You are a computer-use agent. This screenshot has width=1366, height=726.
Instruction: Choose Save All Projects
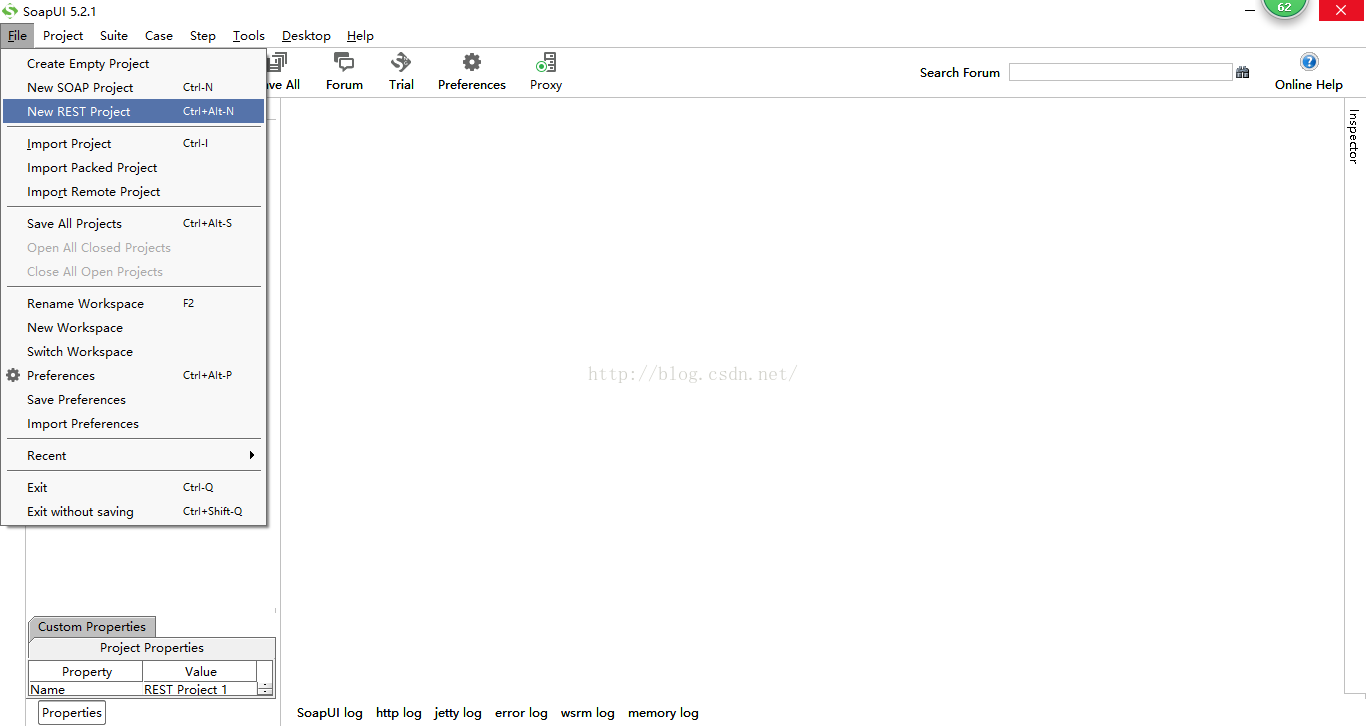(133, 223)
